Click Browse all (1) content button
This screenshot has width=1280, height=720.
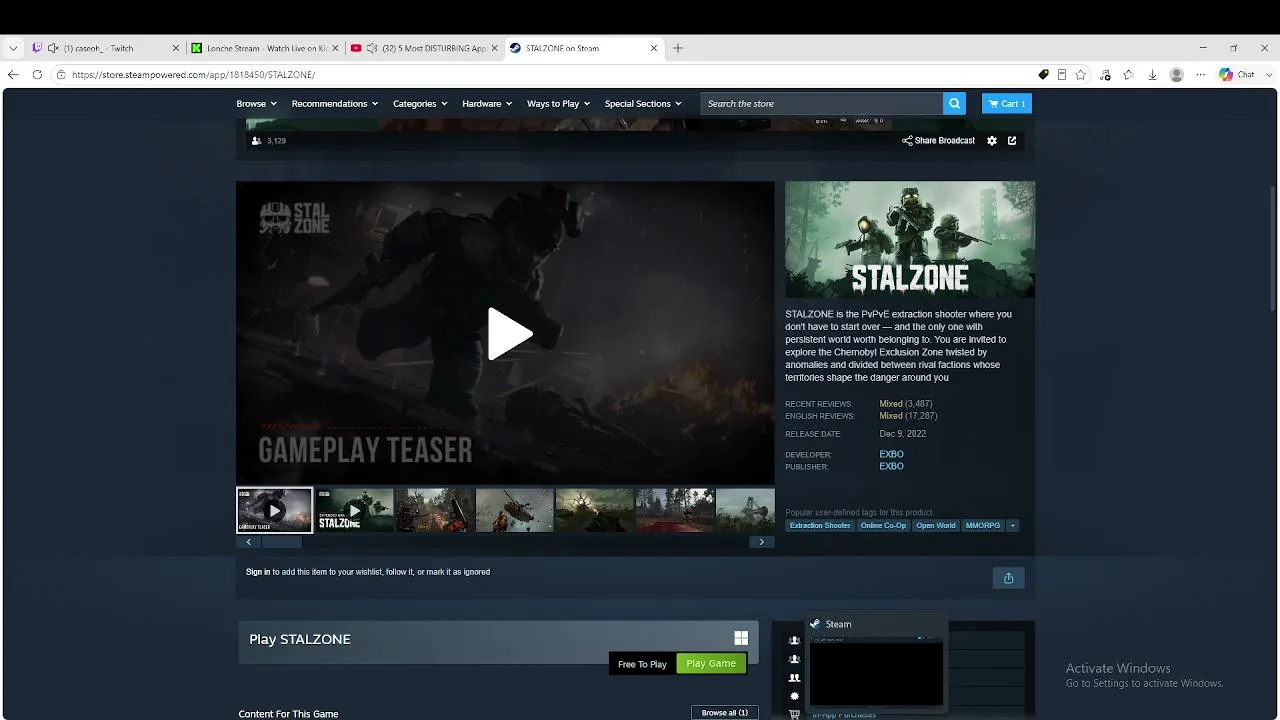pyautogui.click(x=724, y=713)
